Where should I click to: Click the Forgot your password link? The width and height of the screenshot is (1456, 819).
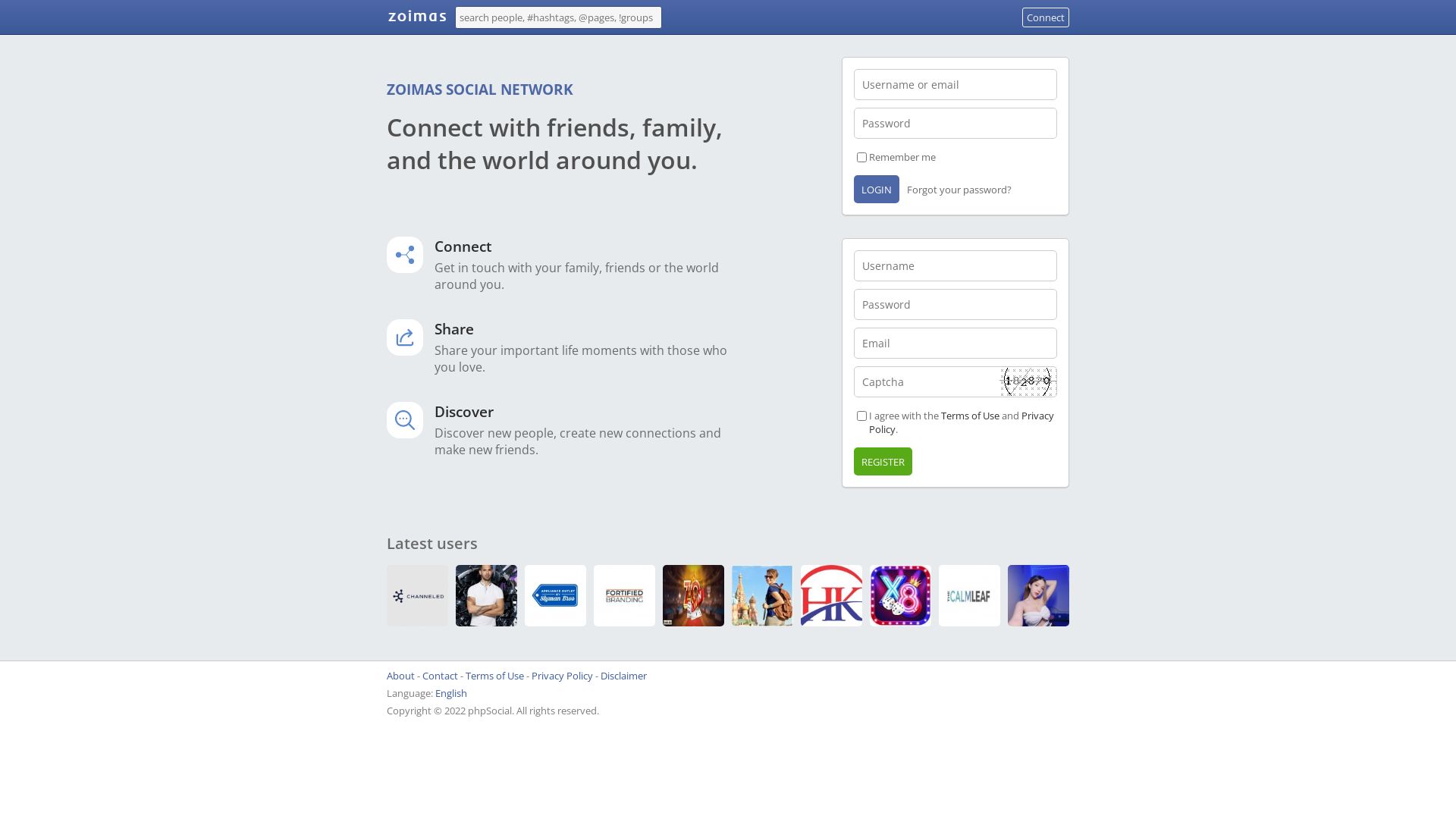[958, 189]
